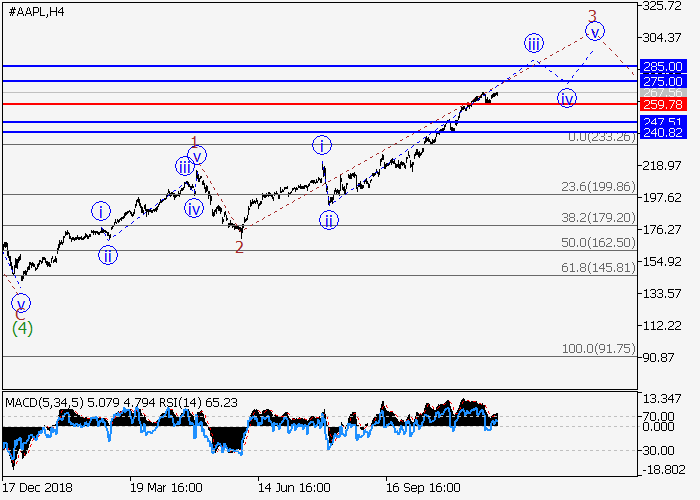Click the 61.8(145.81) Fibonacci label
This screenshot has height=500, width=700.
598,267
